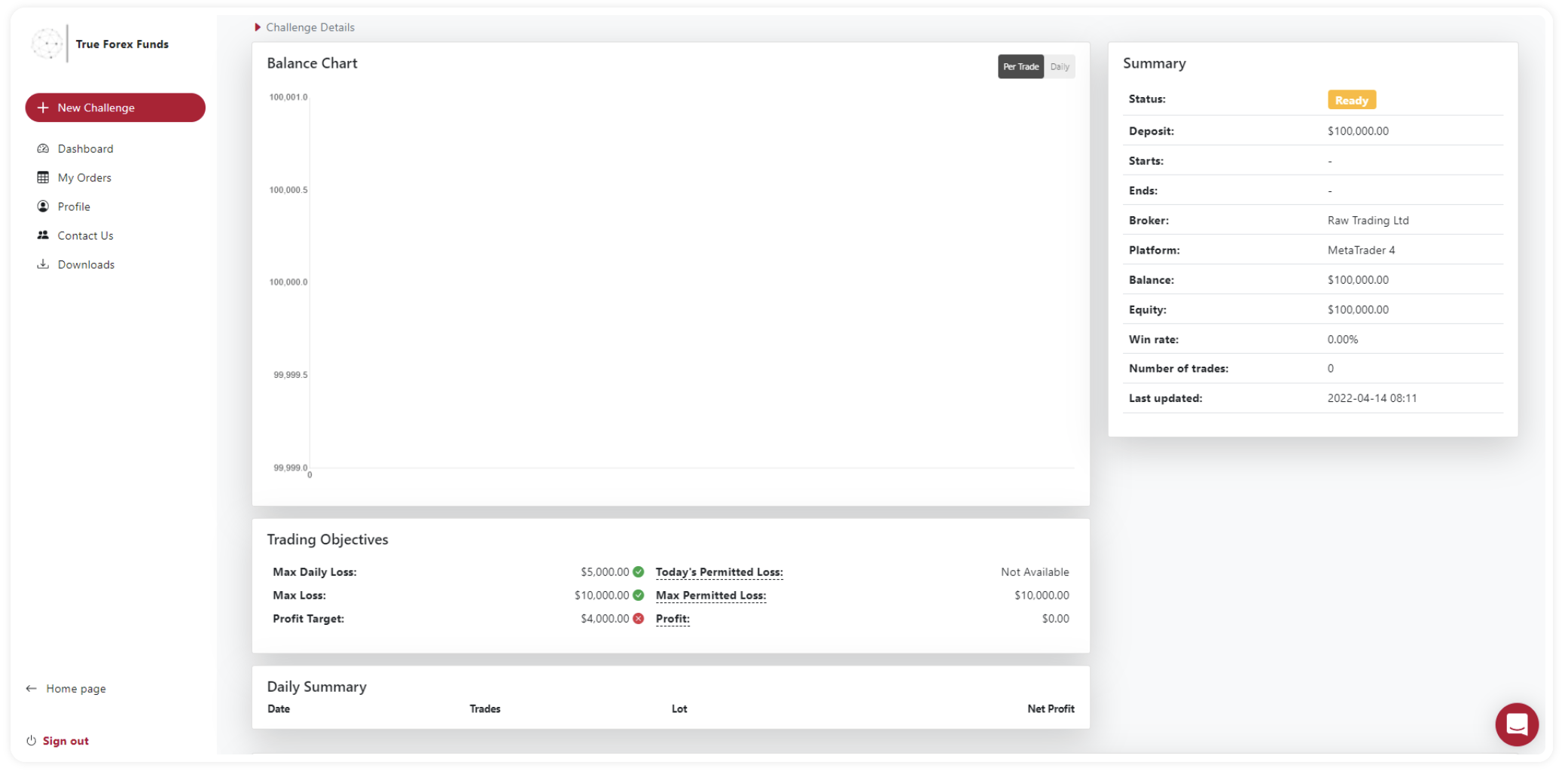Click the 100,000.5 chart axis label
This screenshot has width=1568, height=774.
[x=288, y=190]
